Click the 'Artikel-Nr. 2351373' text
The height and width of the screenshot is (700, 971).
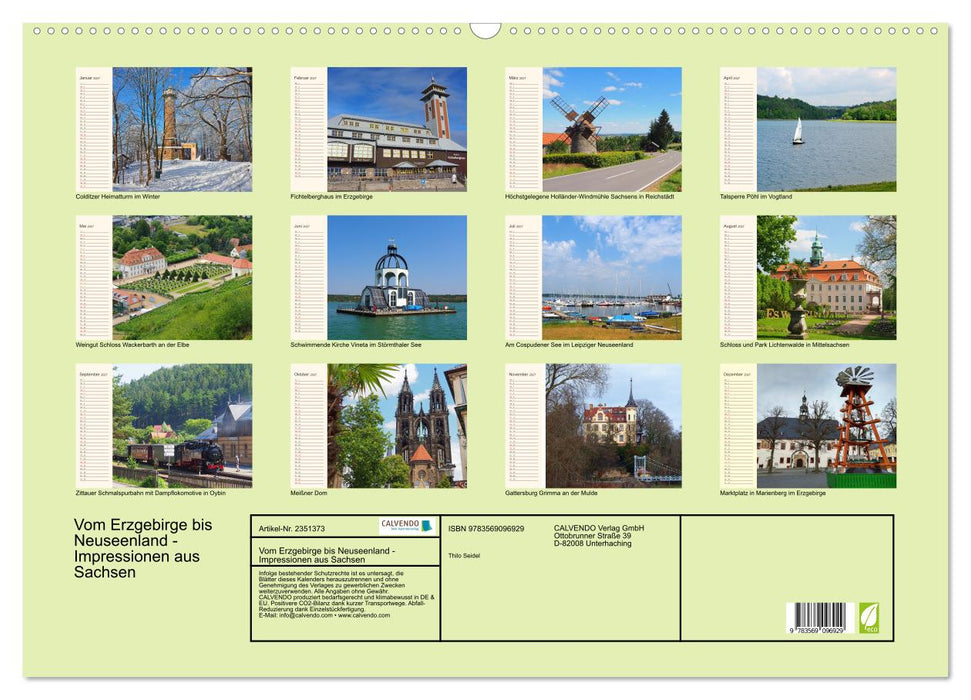pos(292,529)
